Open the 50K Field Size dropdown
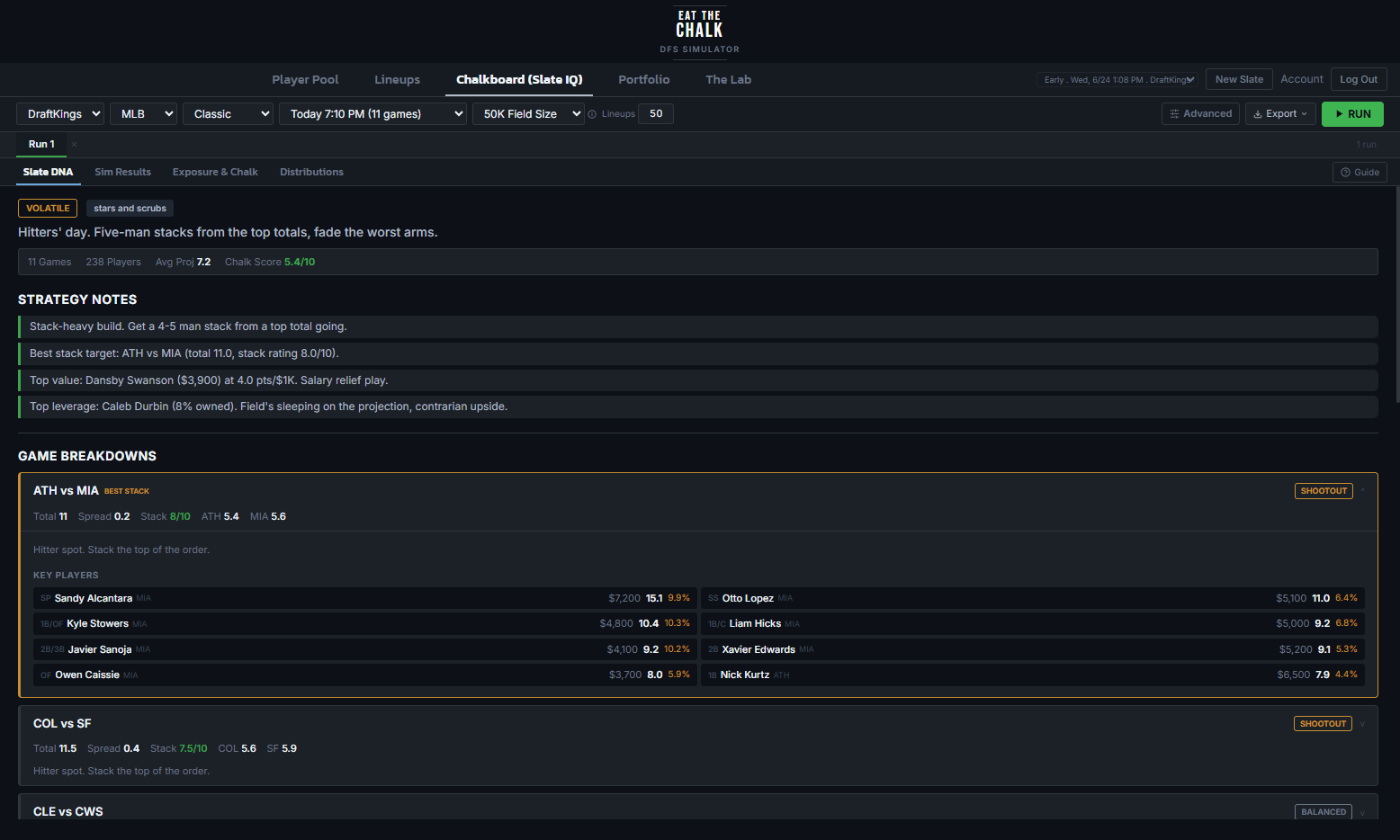This screenshot has width=1400, height=840. (x=528, y=114)
